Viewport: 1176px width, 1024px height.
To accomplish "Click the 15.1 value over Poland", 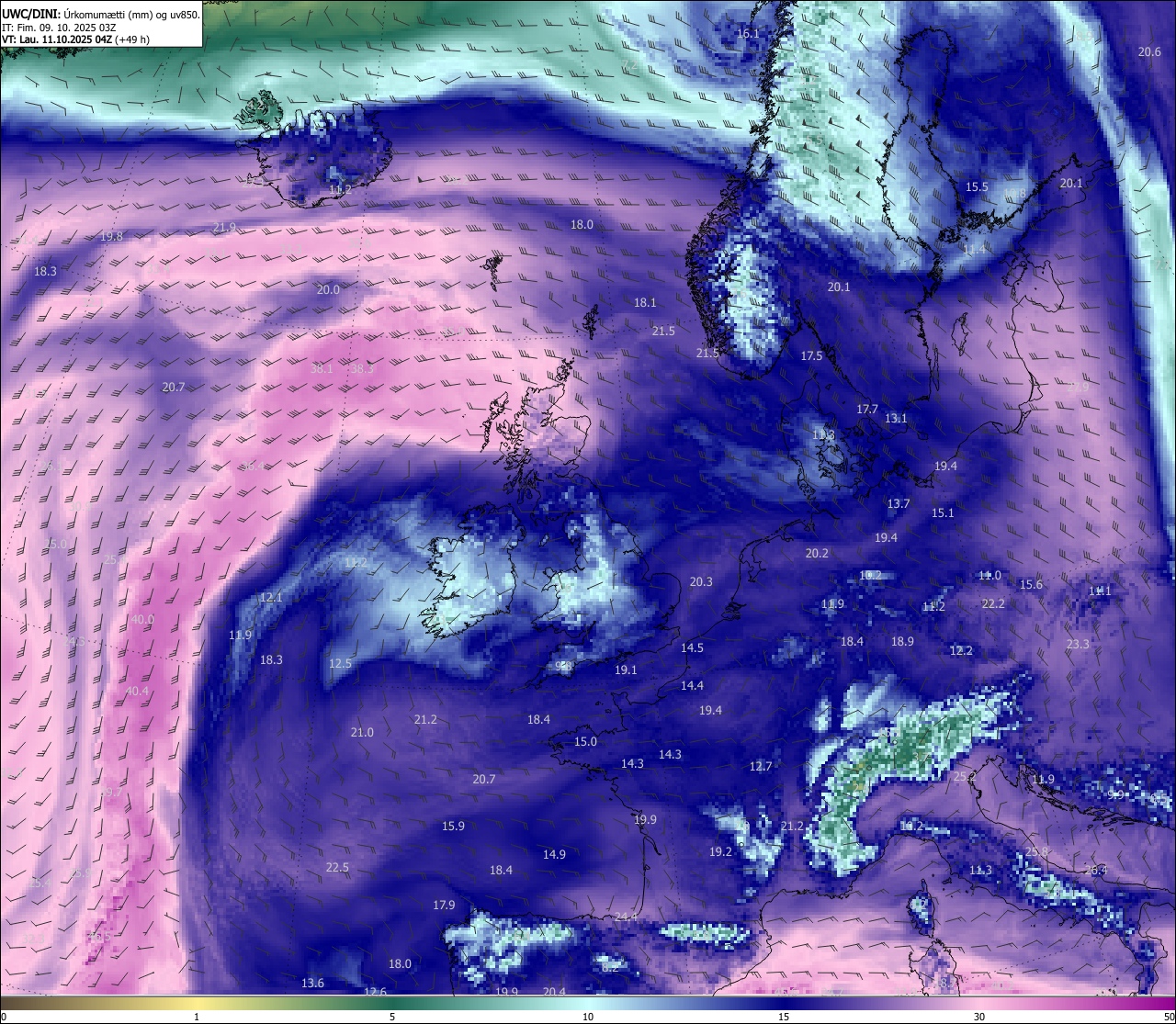I will tap(943, 513).
